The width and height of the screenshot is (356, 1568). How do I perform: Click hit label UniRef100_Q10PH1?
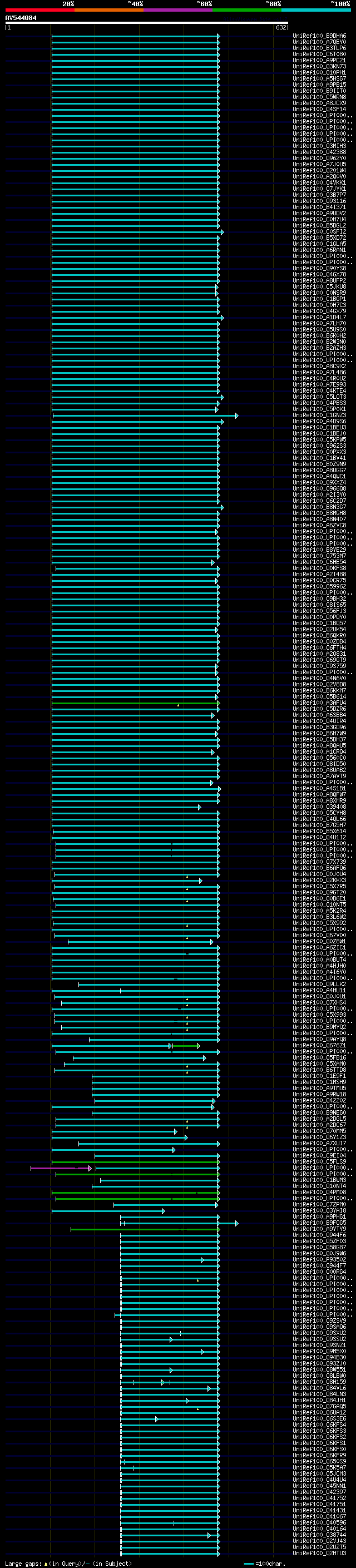[x=319, y=73]
